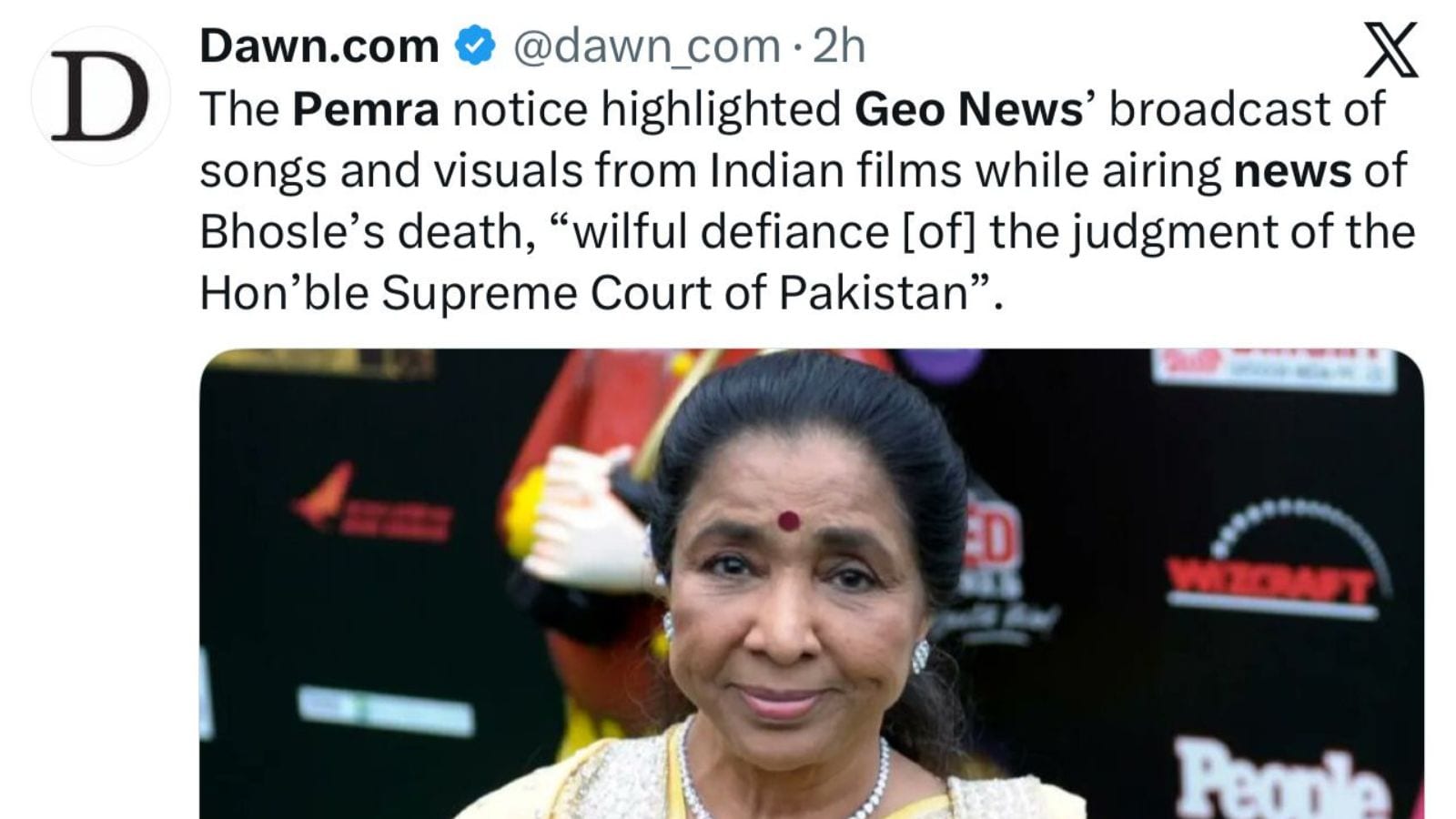The width and height of the screenshot is (1456, 819).
Task: Click the bold word Pemra
Action: coord(366,109)
